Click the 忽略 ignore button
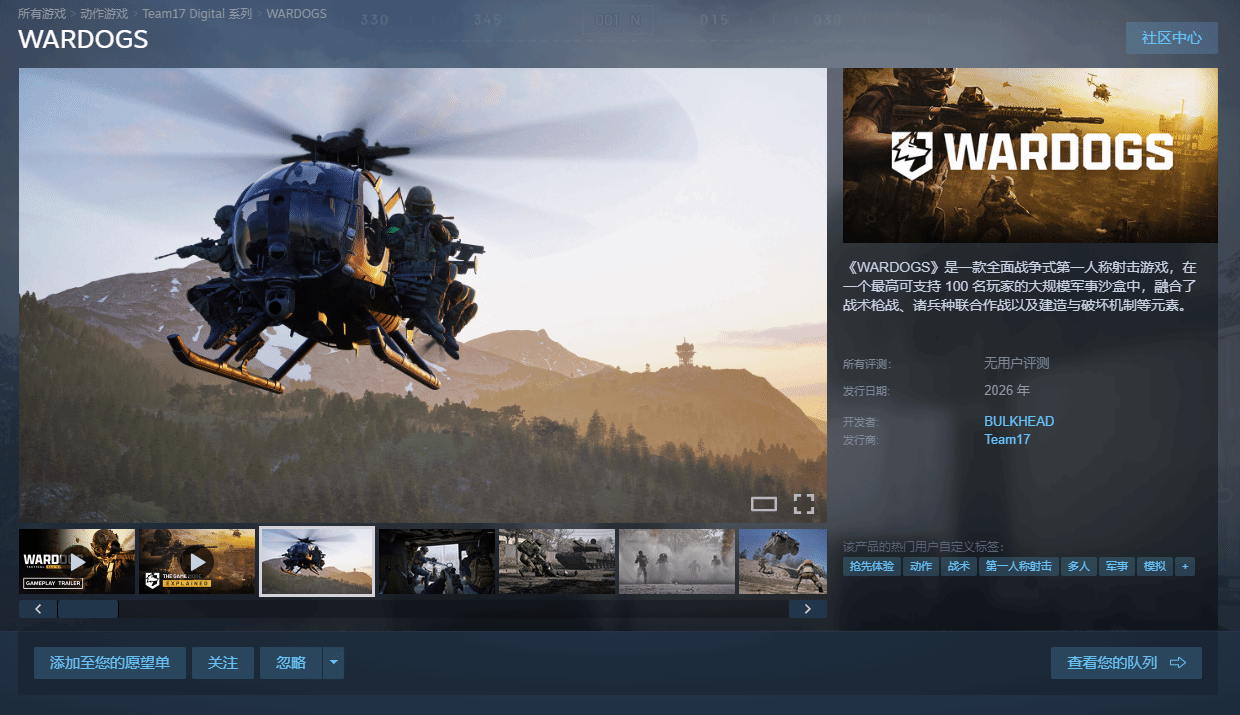1240x715 pixels. tap(291, 663)
